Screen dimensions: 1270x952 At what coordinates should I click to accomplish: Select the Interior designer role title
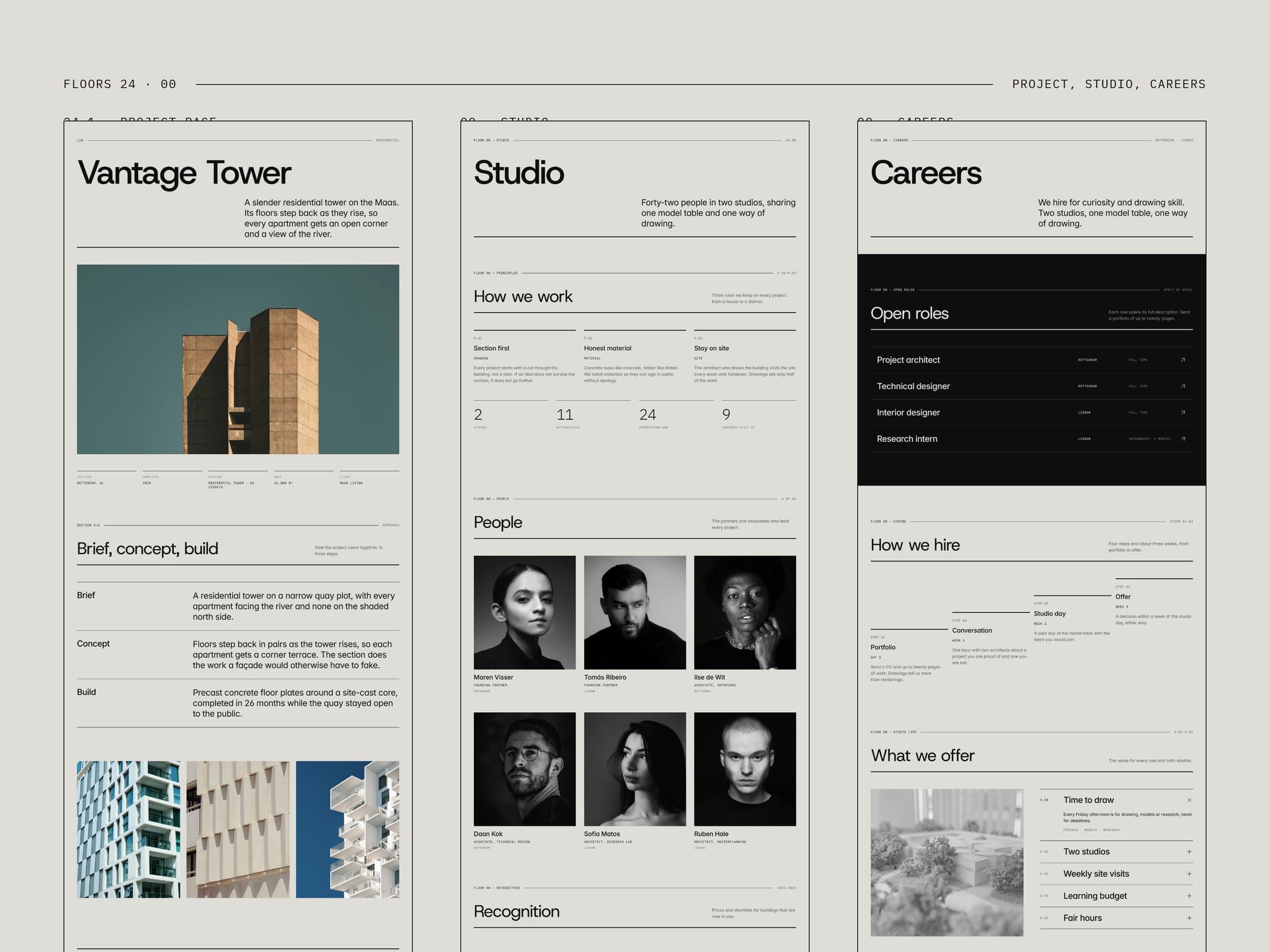pos(908,413)
